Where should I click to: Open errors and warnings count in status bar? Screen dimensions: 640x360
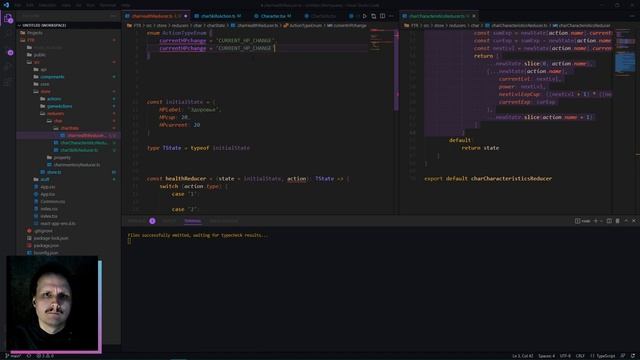click(45, 356)
